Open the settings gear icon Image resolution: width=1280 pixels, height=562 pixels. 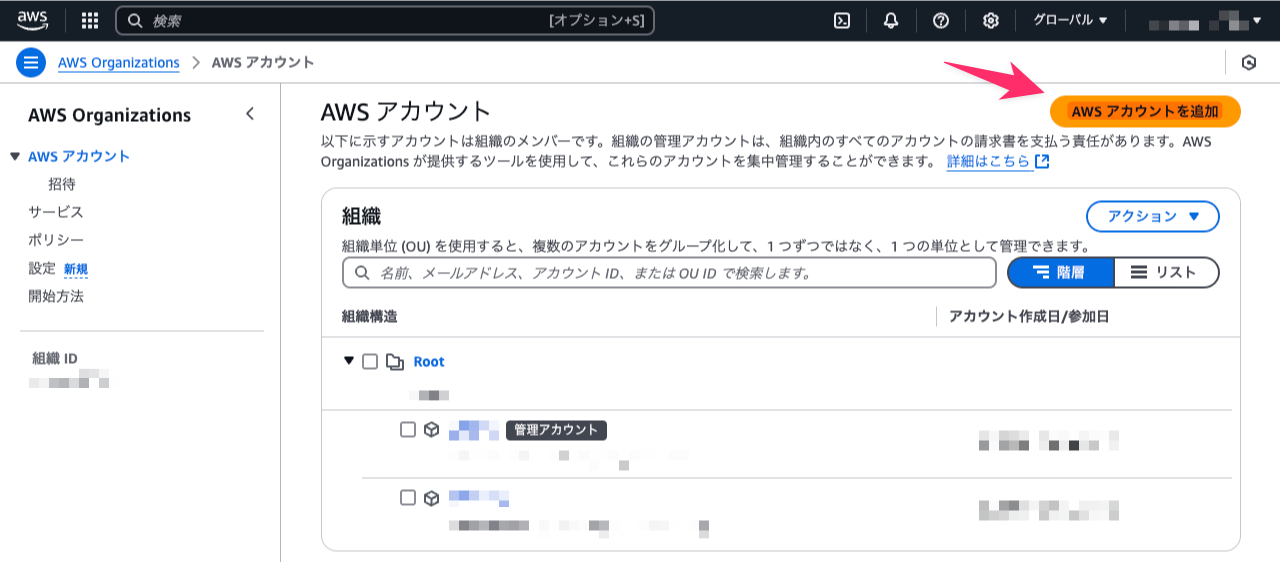coord(990,20)
